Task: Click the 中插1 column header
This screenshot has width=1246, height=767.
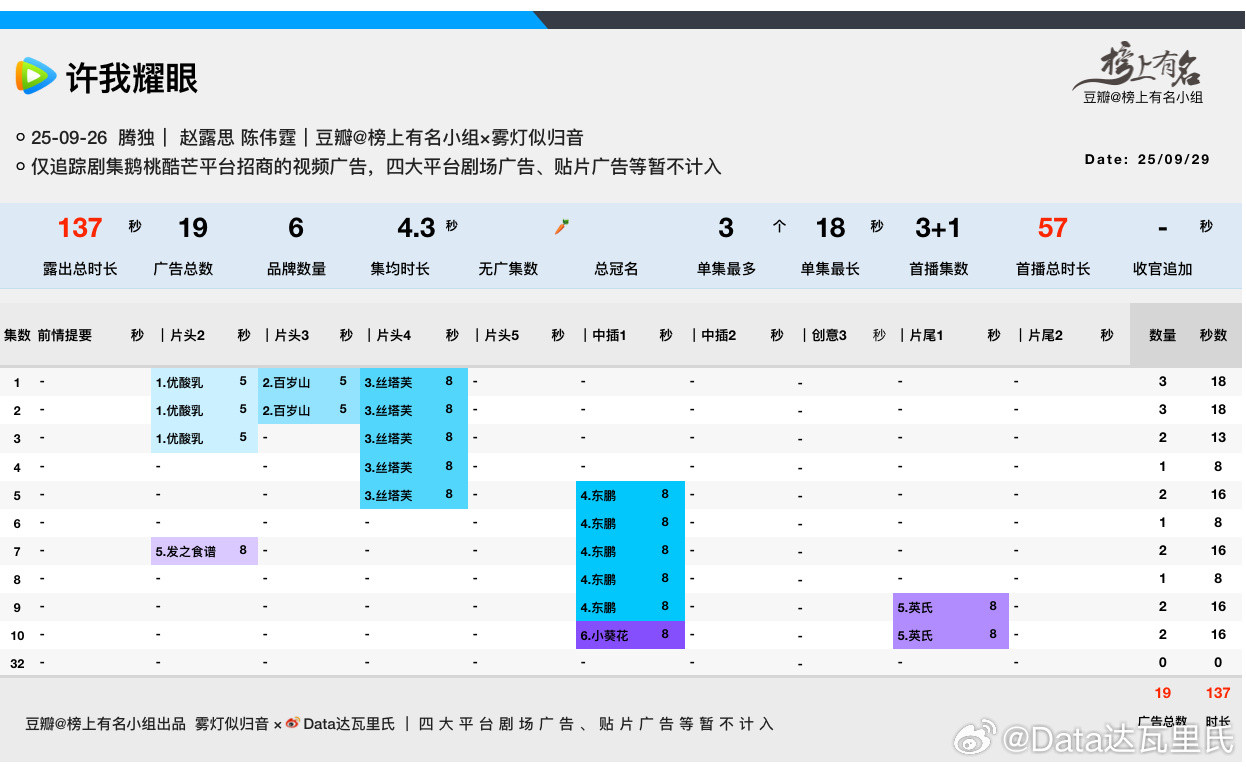Action: pos(609,335)
